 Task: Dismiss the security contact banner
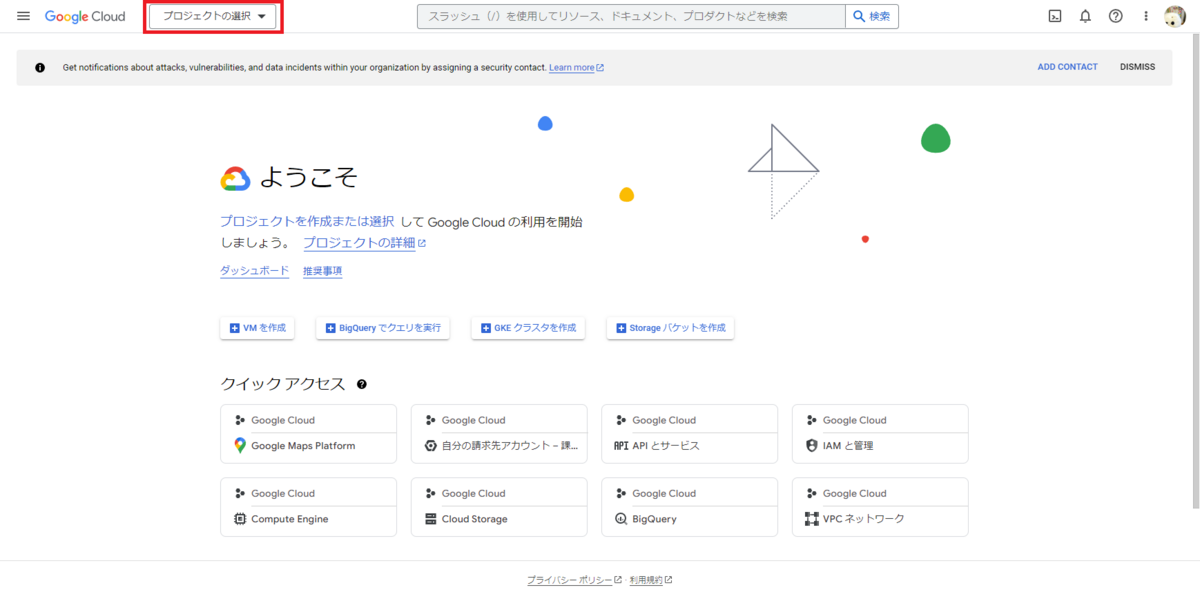(x=1137, y=67)
